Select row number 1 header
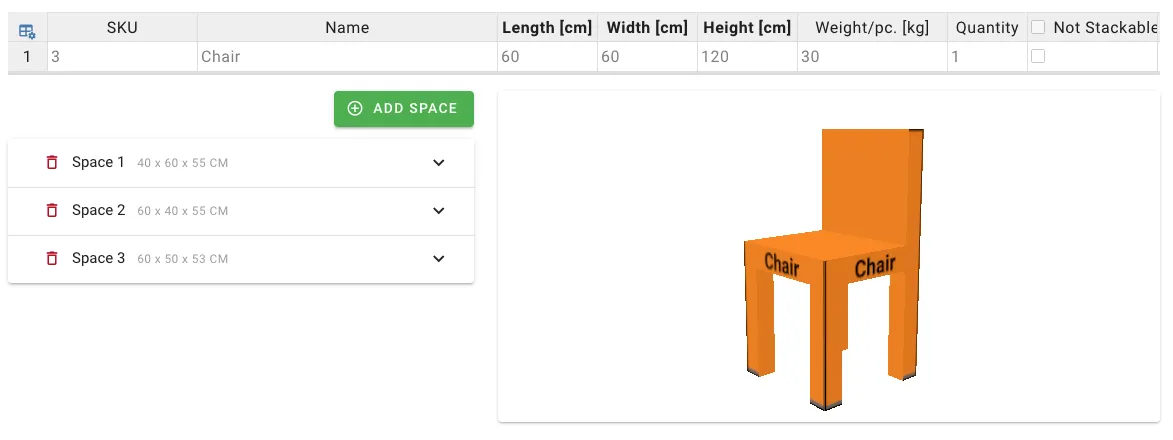The height and width of the screenshot is (440, 1173). tap(27, 57)
